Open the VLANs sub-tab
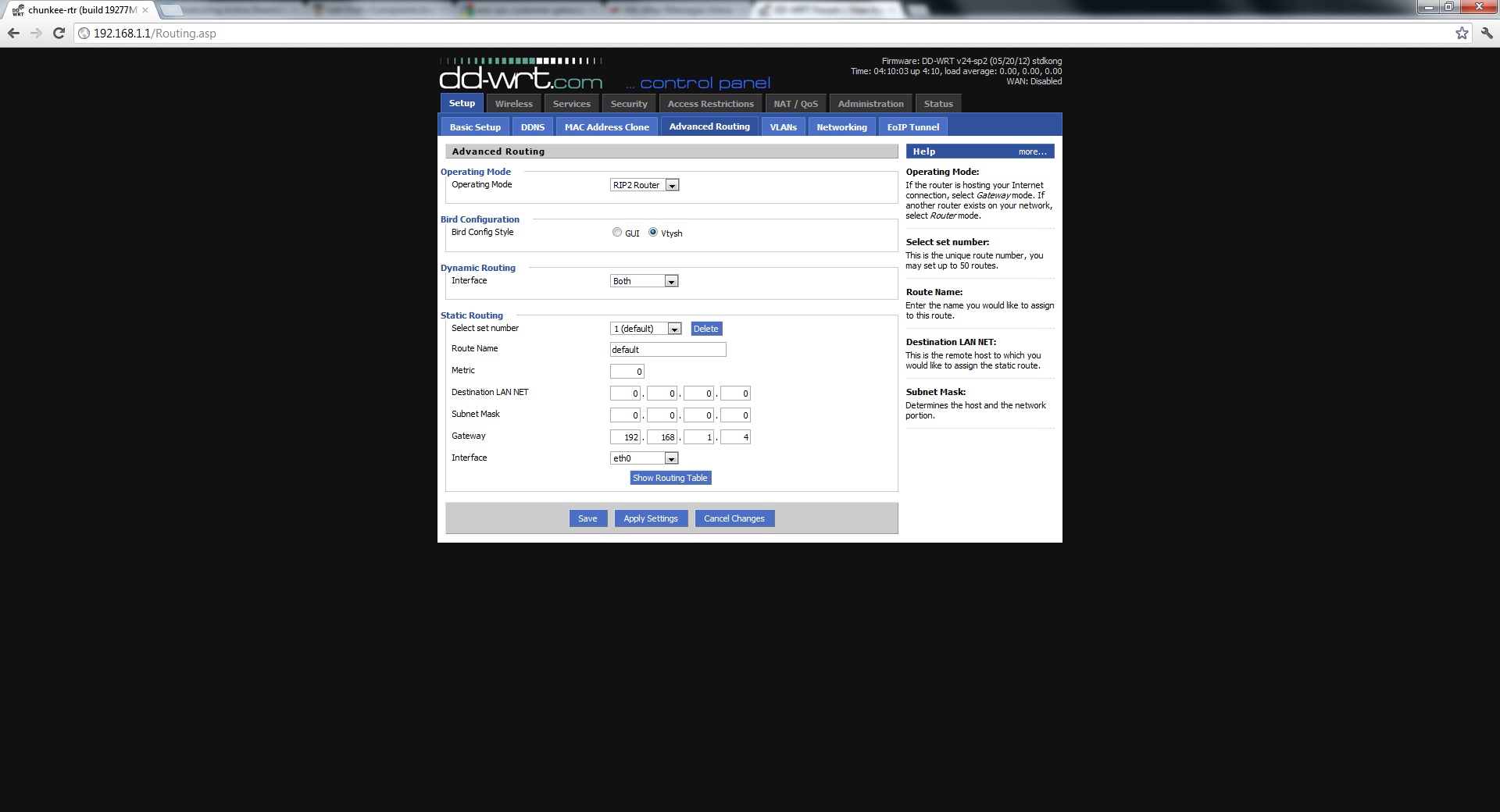The height and width of the screenshot is (812, 1500). tap(783, 127)
